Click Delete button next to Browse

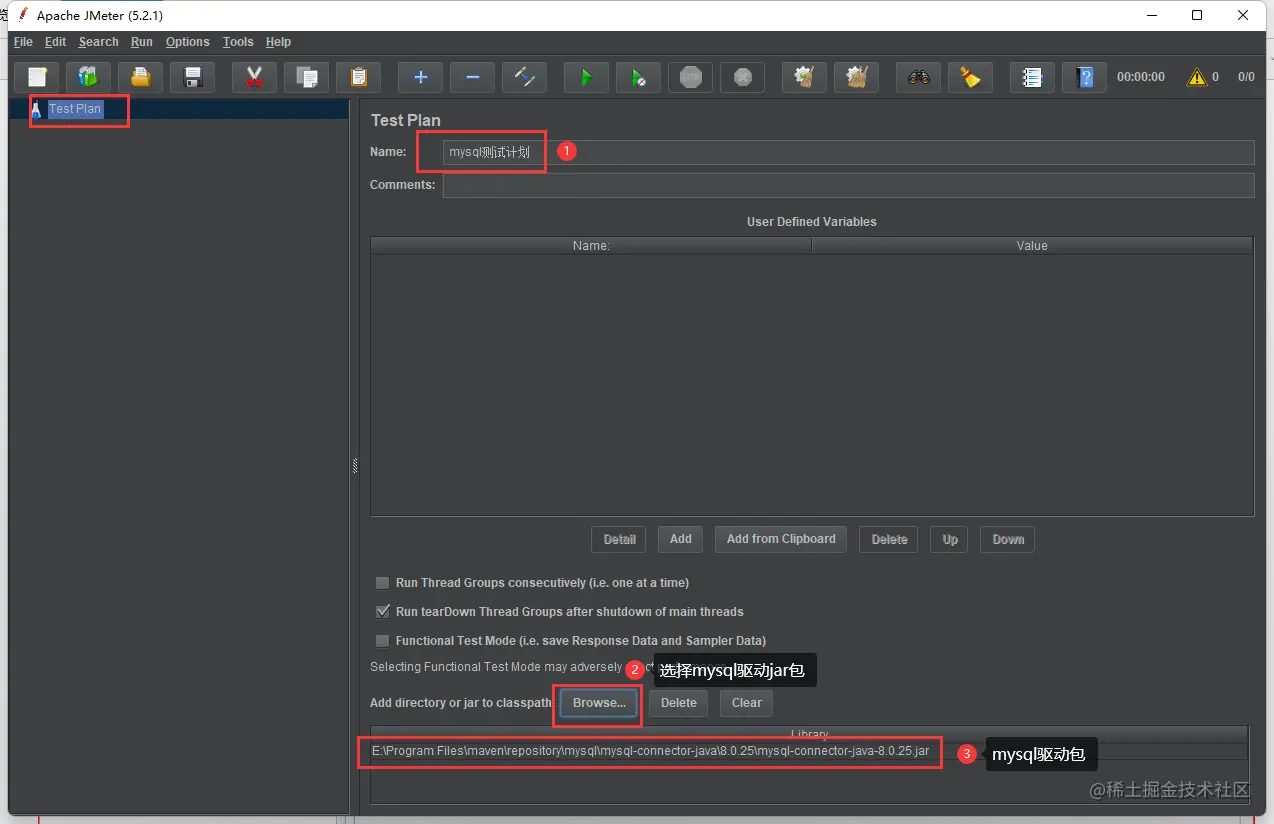pyautogui.click(x=679, y=703)
